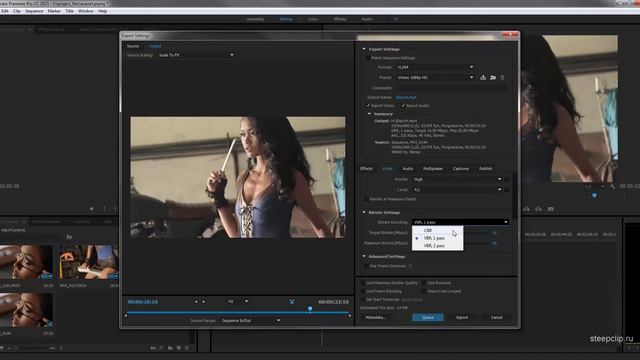
Task: Enable Use Frame Blending checkbox
Action: point(362,291)
